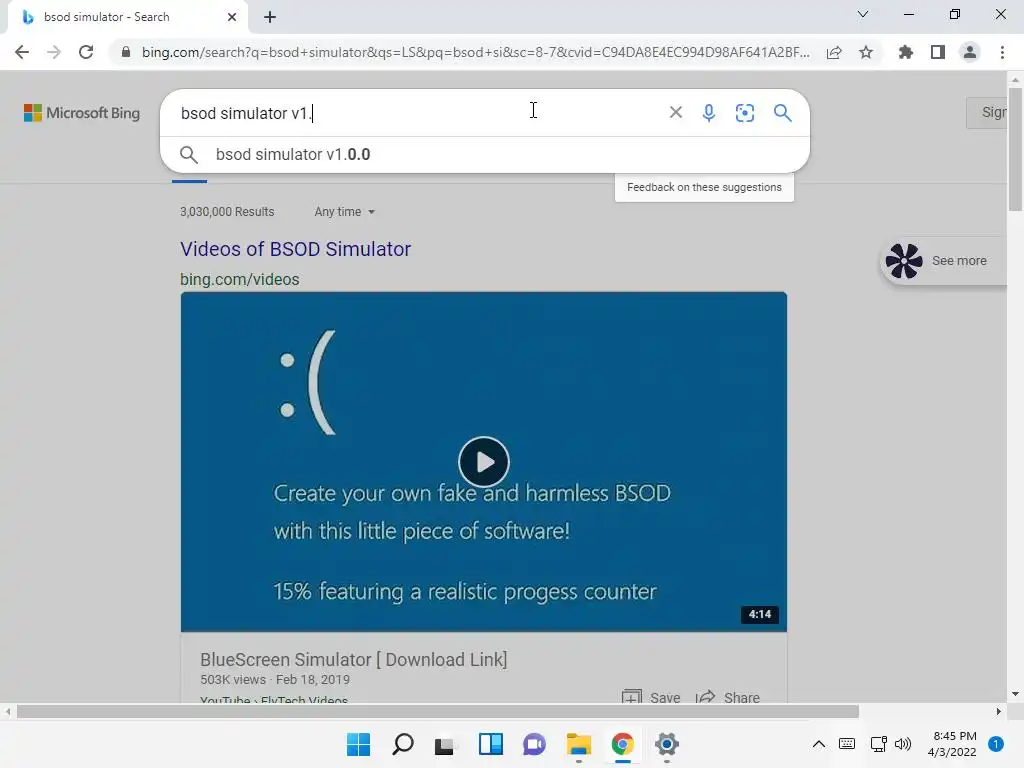Viewport: 1024px width, 768px height.
Task: Click the Bing search magnifier button
Action: coord(782,112)
